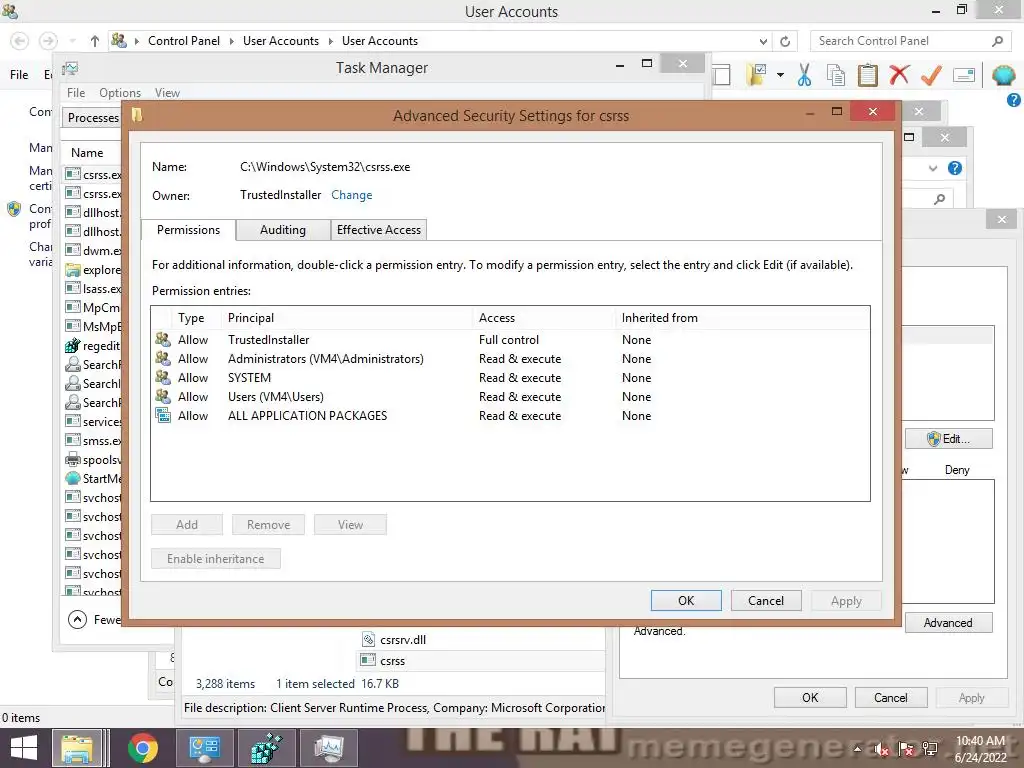
Task: Show hidden tray icons arrow
Action: point(857,749)
